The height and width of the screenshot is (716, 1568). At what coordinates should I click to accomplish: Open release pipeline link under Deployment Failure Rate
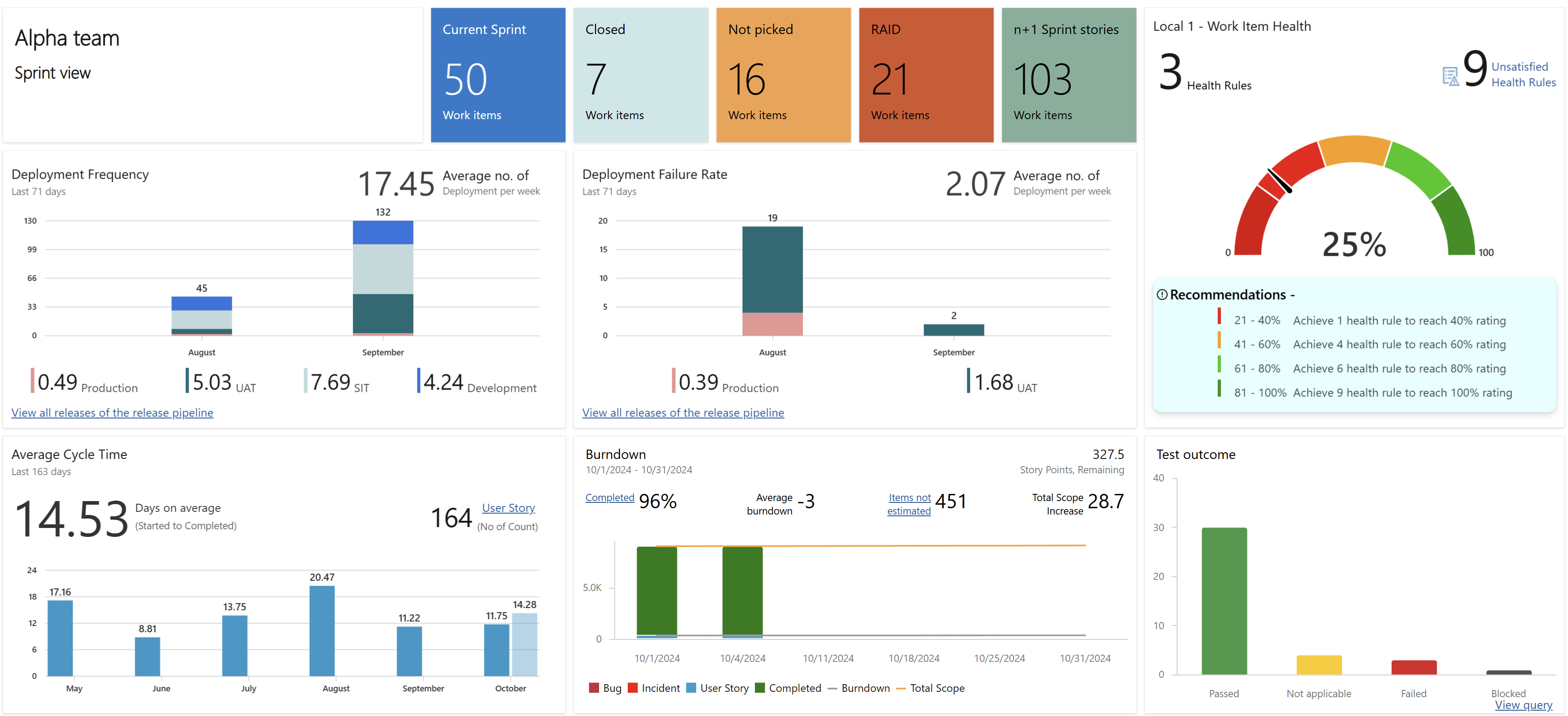[682, 413]
